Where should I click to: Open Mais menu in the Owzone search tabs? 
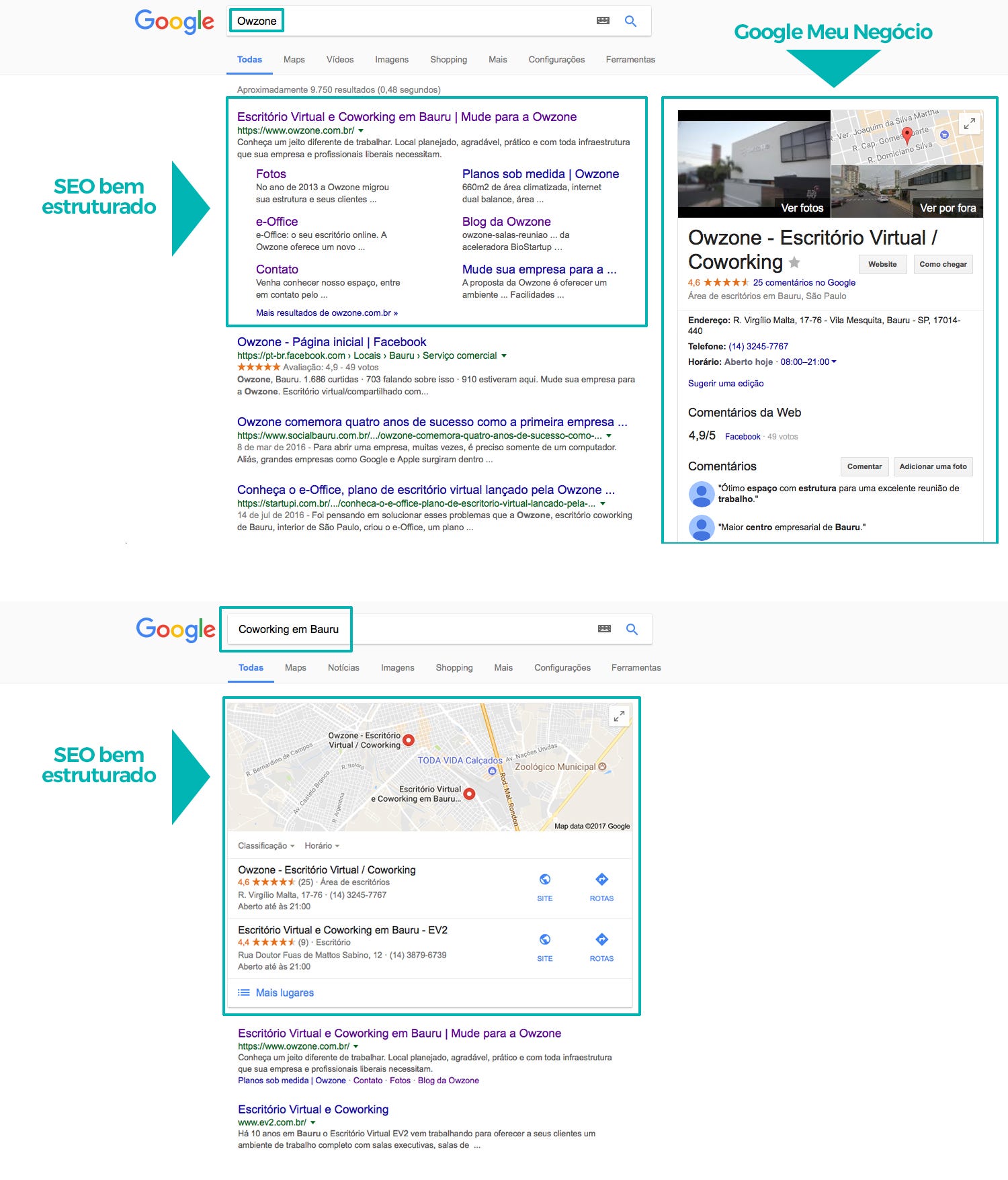[x=498, y=60]
